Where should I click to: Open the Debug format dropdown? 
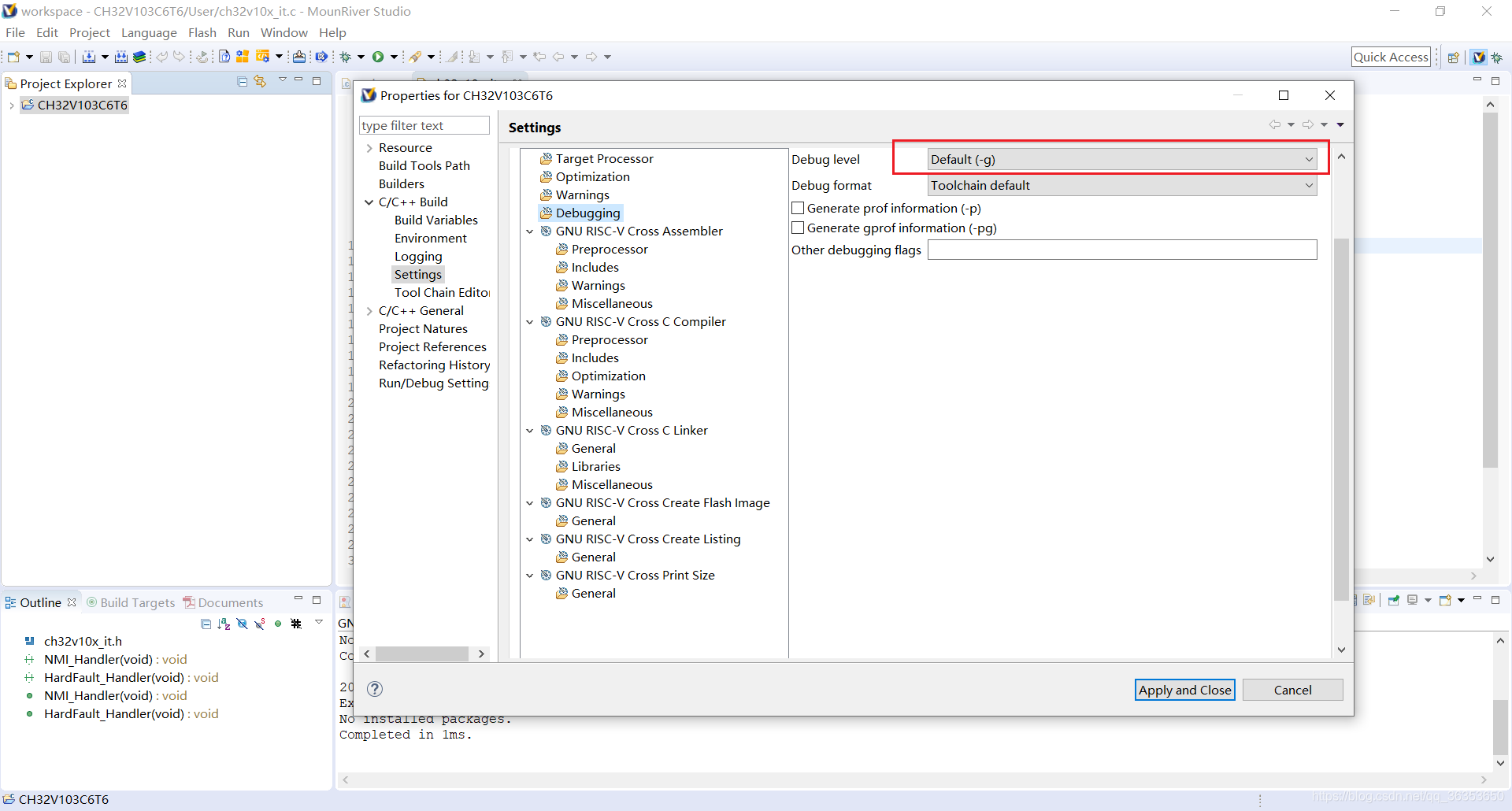click(1122, 185)
